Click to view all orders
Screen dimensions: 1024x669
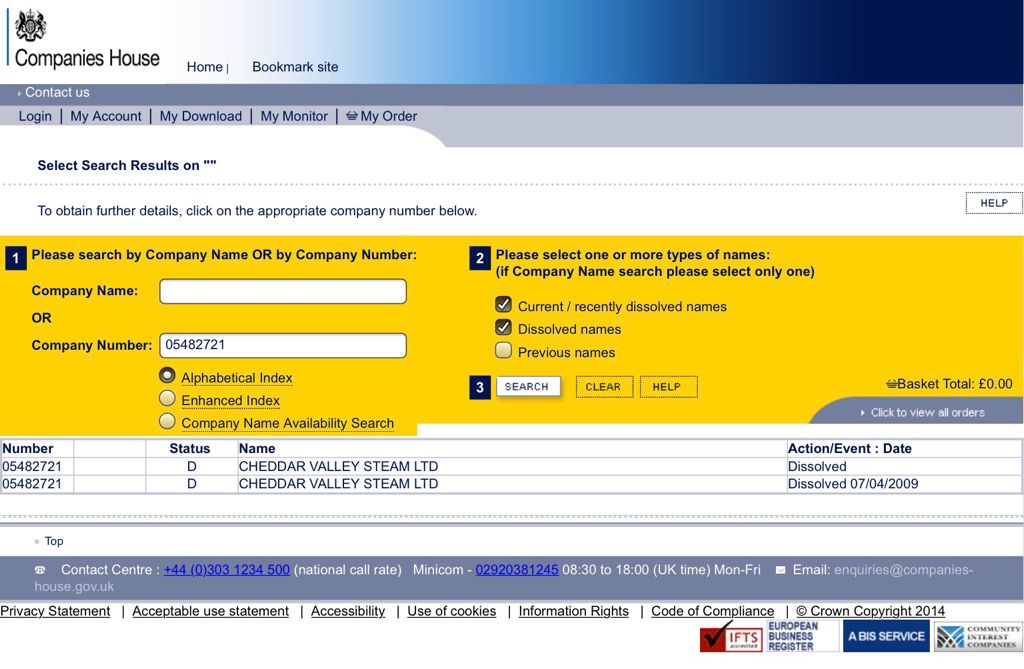[x=927, y=412]
